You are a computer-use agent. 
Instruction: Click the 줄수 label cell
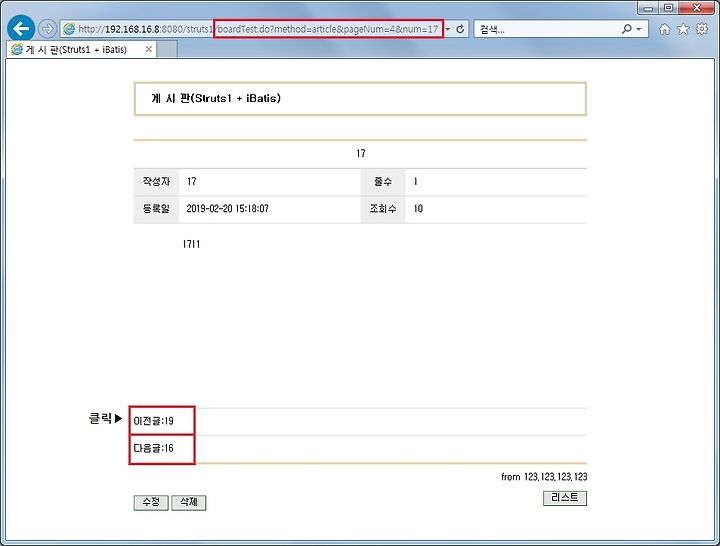383,182
